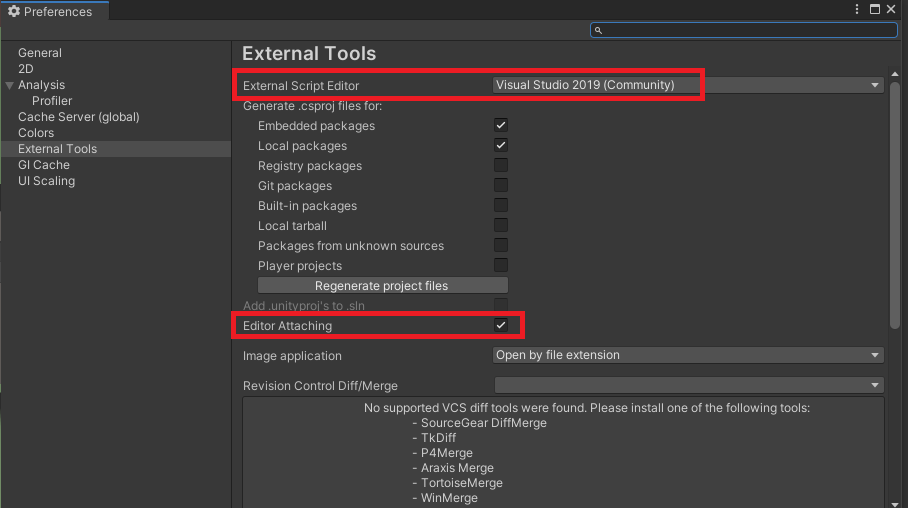
Task: Click the search magnifier icon
Action: [598, 30]
